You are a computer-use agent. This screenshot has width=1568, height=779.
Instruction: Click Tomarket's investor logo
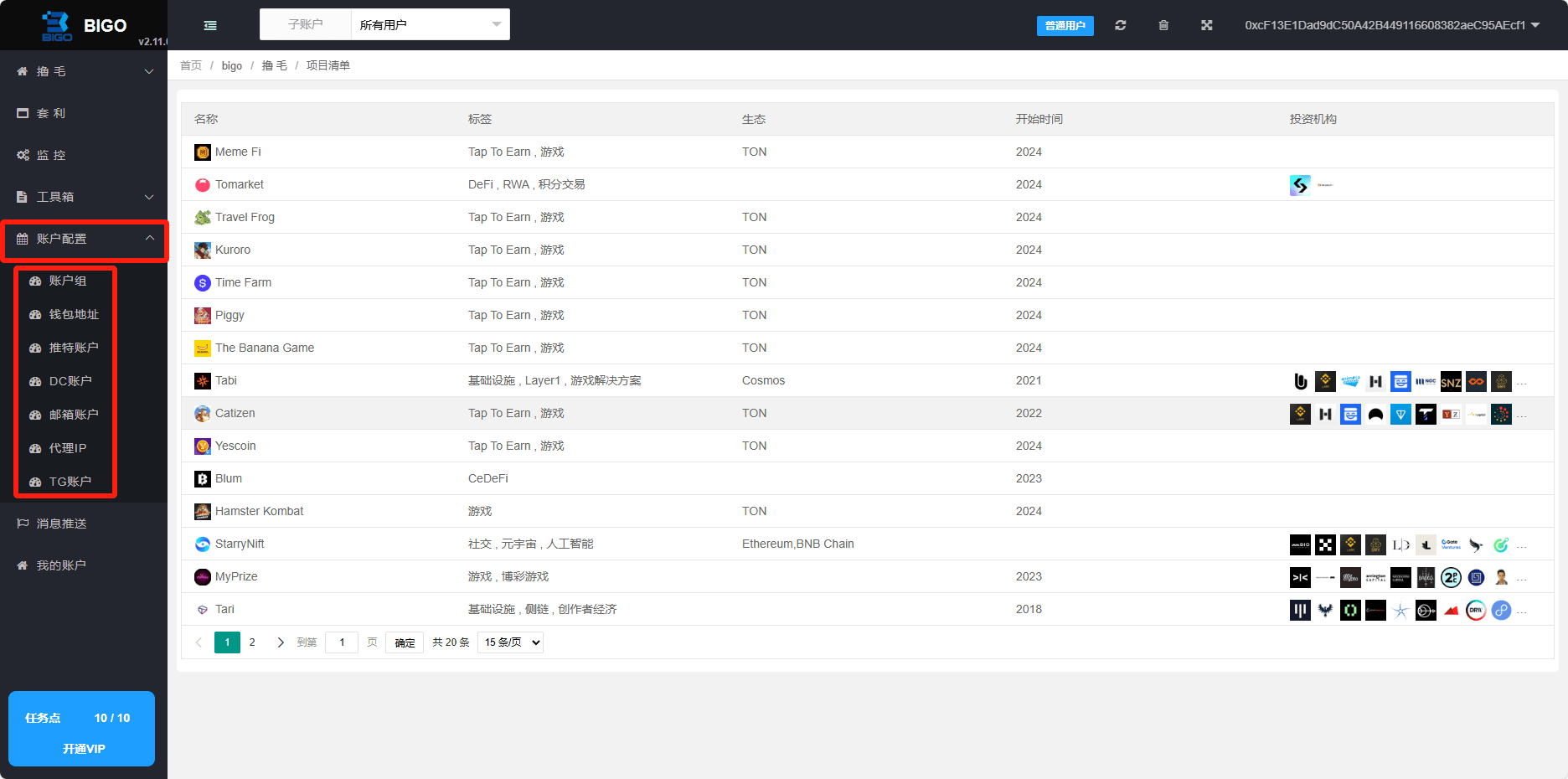pyautogui.click(x=1300, y=185)
